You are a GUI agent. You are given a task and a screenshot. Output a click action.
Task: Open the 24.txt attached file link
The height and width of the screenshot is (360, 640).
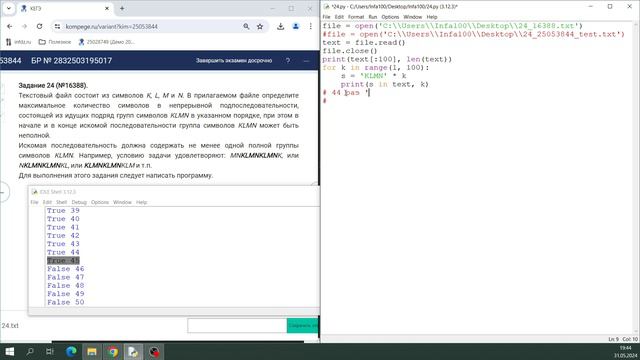coord(10,326)
